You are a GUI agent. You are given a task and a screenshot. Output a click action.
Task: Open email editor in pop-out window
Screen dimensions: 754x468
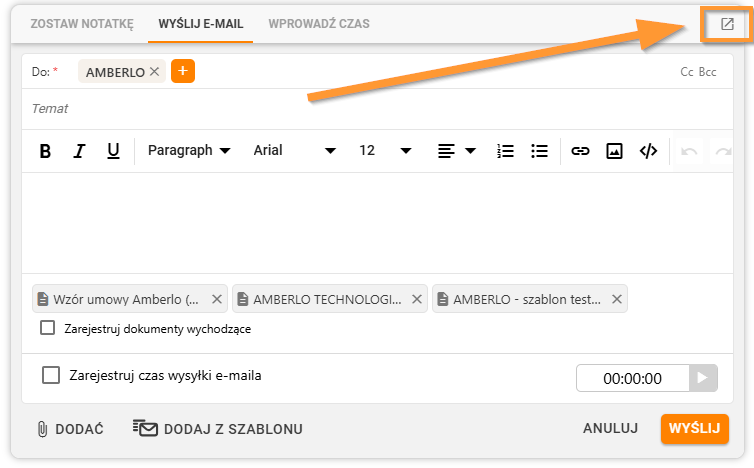click(x=727, y=24)
